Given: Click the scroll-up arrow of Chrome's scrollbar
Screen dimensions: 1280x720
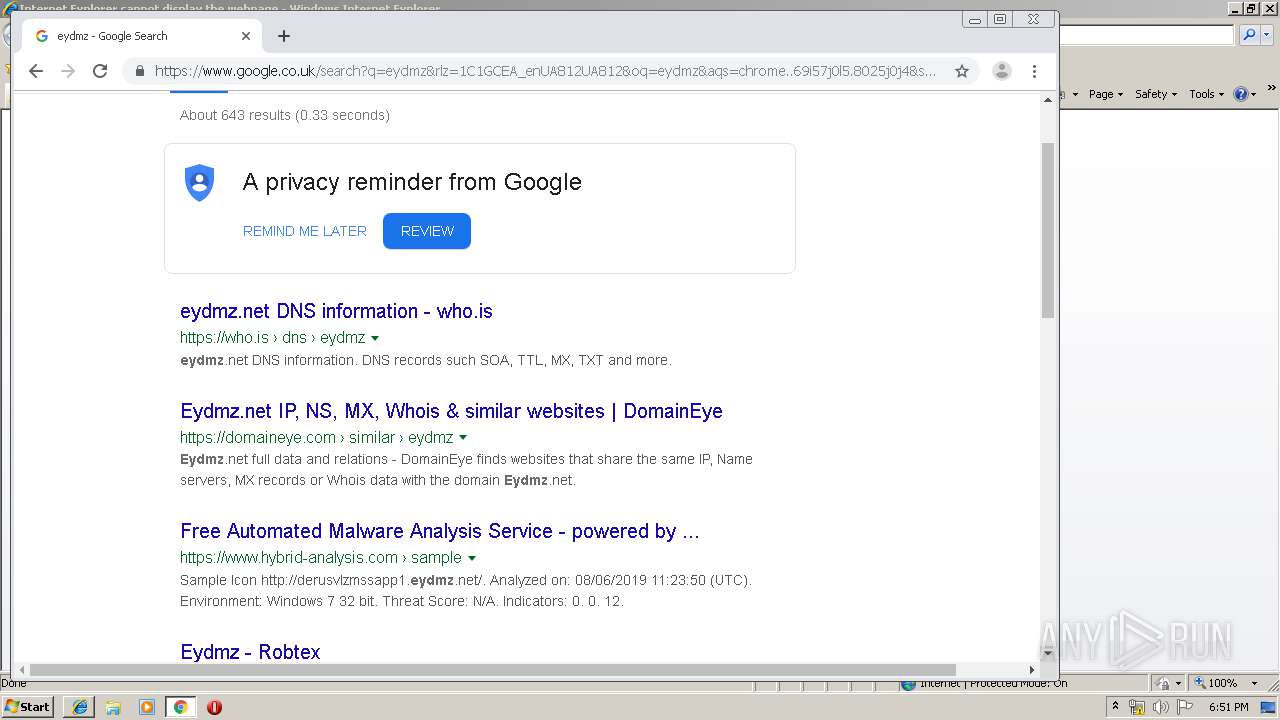Looking at the screenshot, I should (1048, 99).
